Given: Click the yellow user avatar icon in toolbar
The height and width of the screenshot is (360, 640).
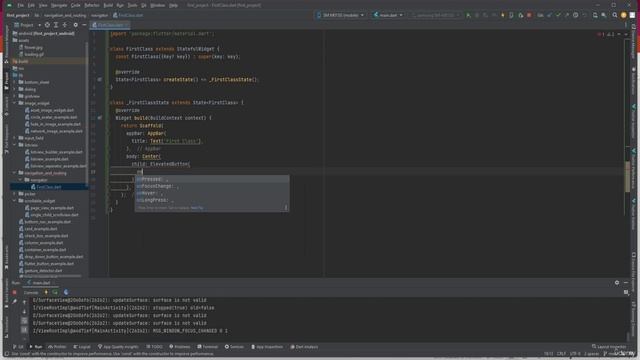Looking at the screenshot, I should [x=623, y=15].
